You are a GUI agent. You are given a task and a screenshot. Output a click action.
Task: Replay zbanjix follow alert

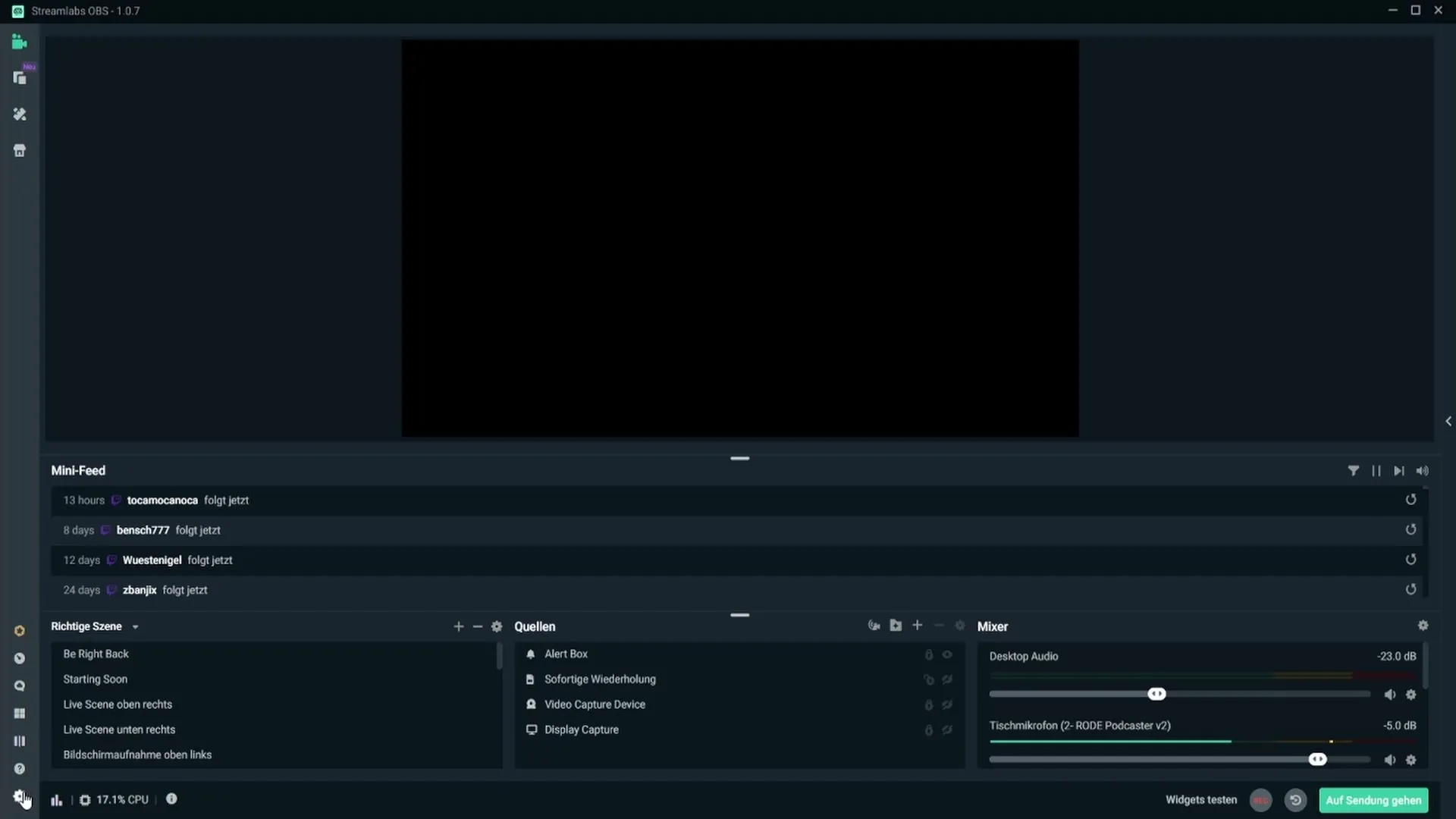click(x=1411, y=589)
